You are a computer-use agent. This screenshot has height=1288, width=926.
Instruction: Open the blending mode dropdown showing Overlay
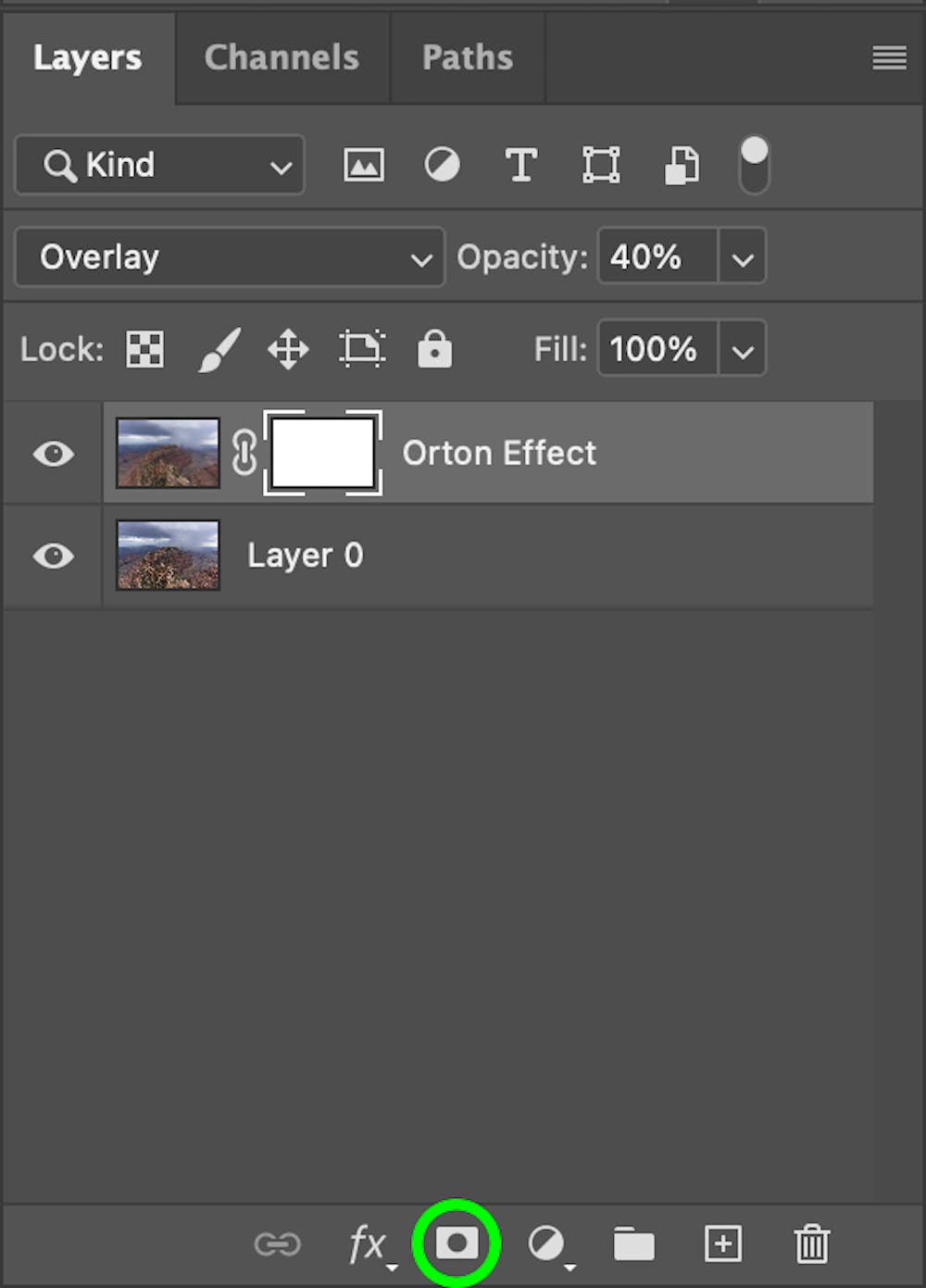[229, 256]
